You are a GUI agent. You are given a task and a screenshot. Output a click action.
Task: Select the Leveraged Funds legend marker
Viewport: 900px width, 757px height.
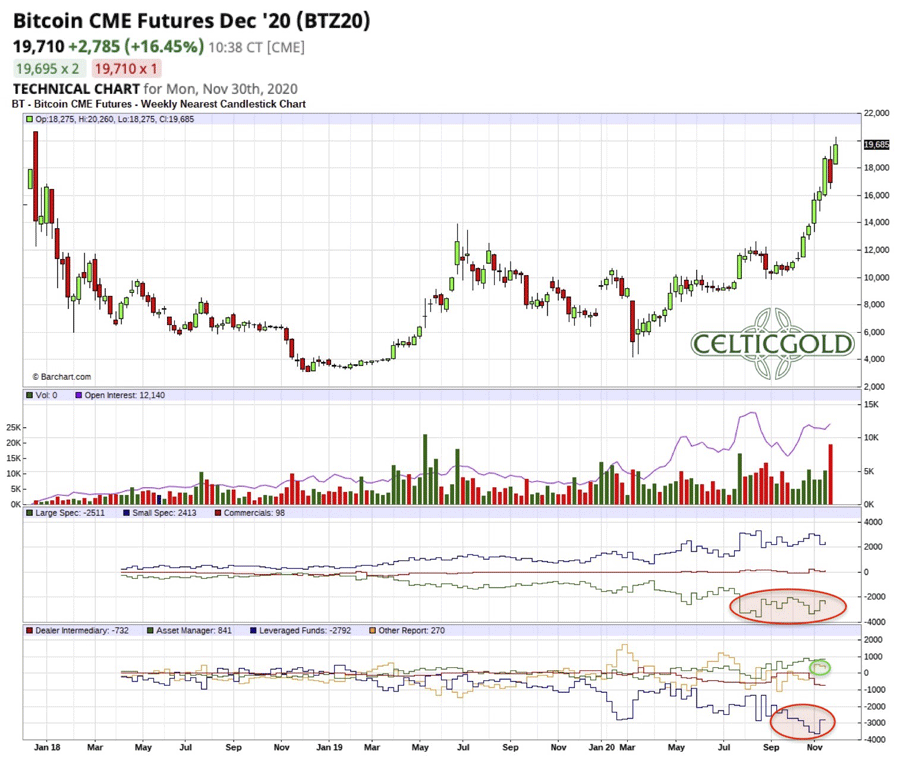251,630
